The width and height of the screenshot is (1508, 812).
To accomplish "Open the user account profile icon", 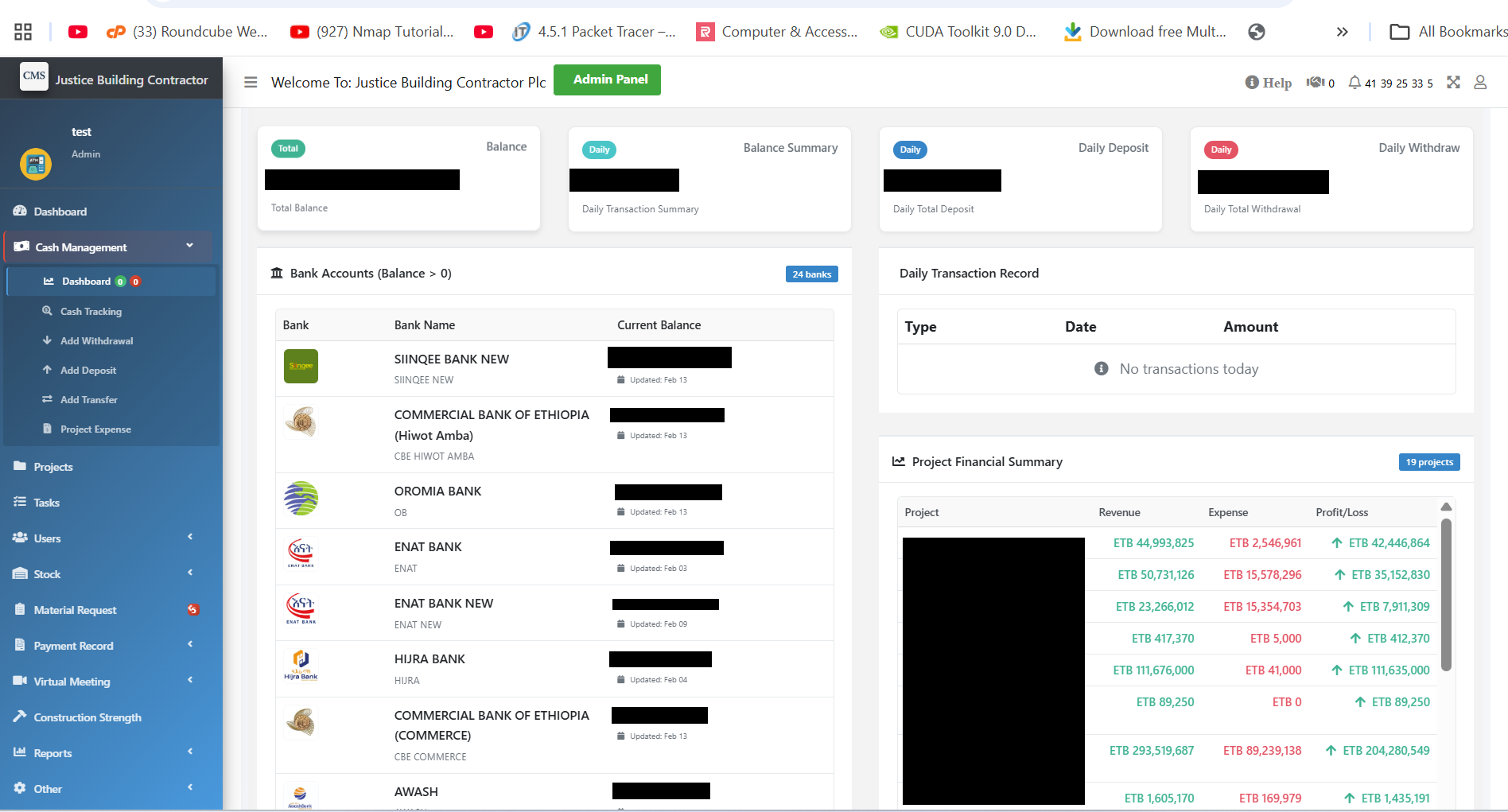I will click(1480, 82).
